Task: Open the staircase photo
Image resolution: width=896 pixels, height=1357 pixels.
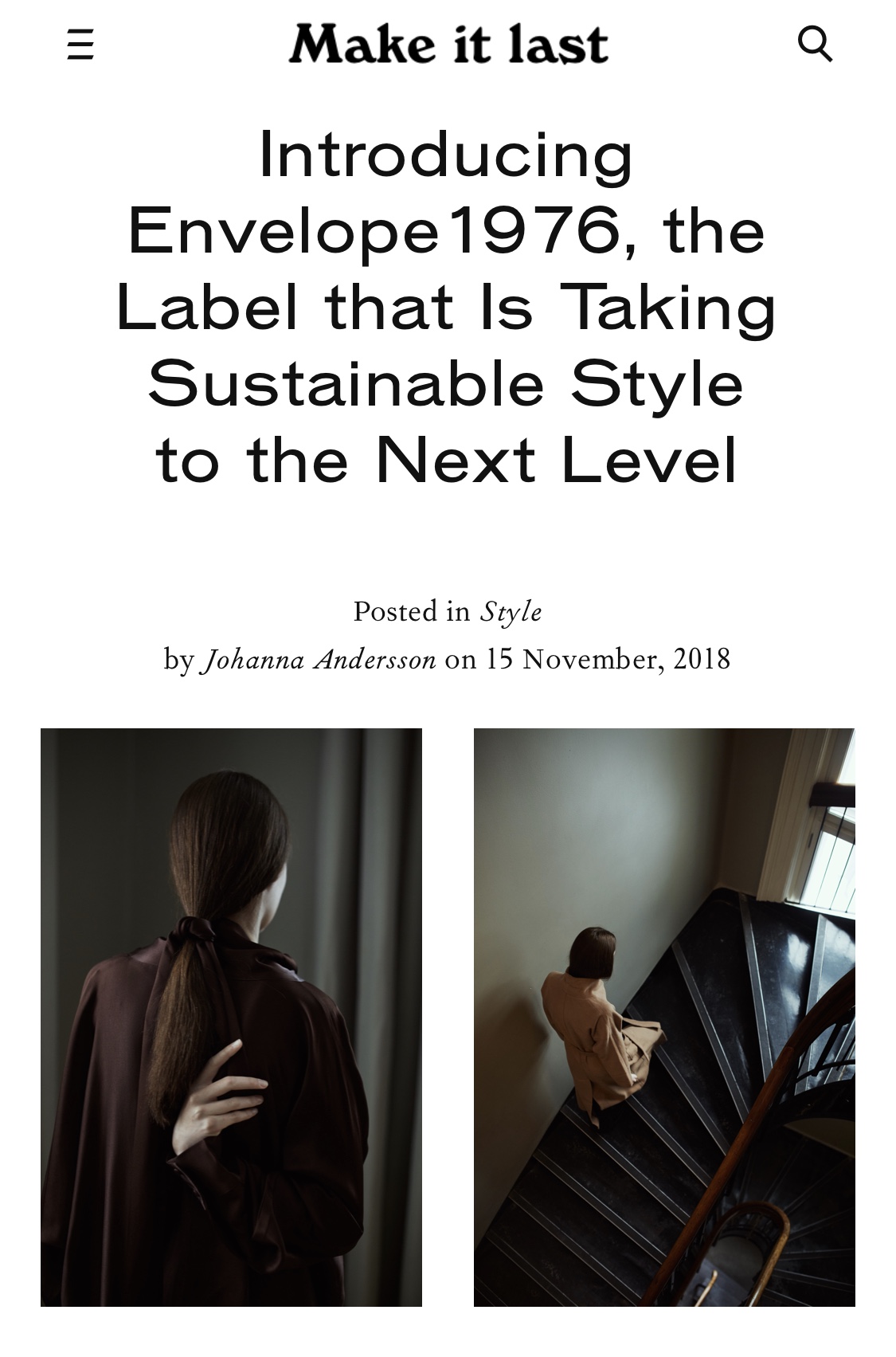Action: 664,1017
